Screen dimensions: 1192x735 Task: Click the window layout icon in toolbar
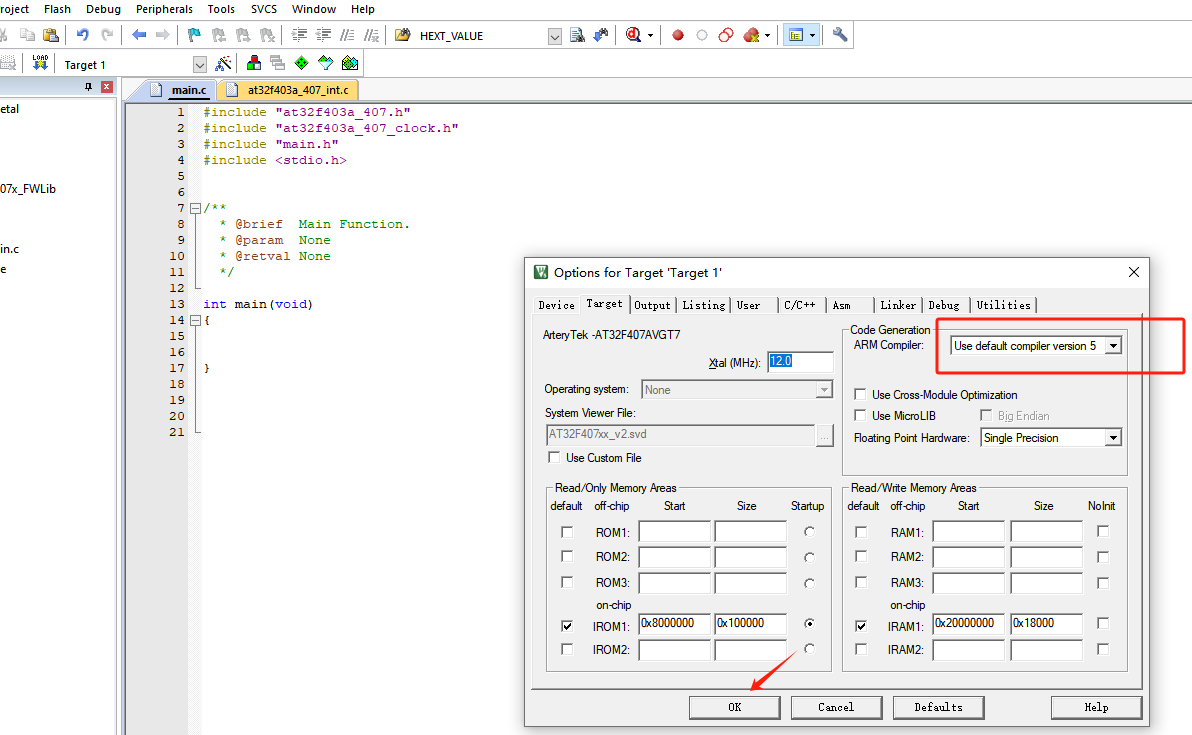(795, 35)
